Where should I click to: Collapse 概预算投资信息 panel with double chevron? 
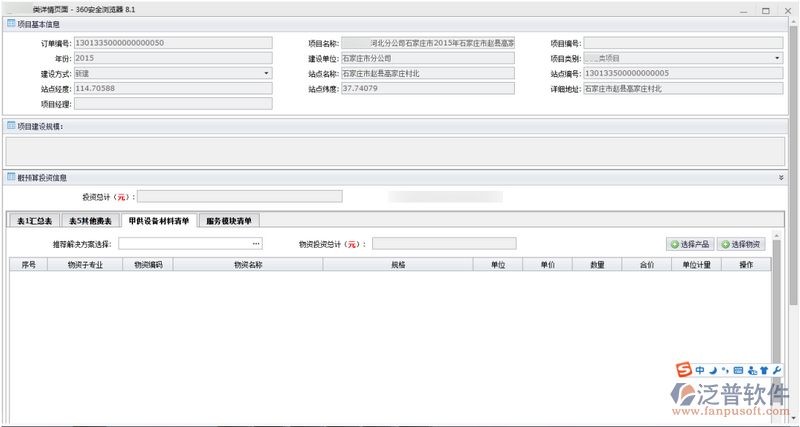(x=781, y=178)
